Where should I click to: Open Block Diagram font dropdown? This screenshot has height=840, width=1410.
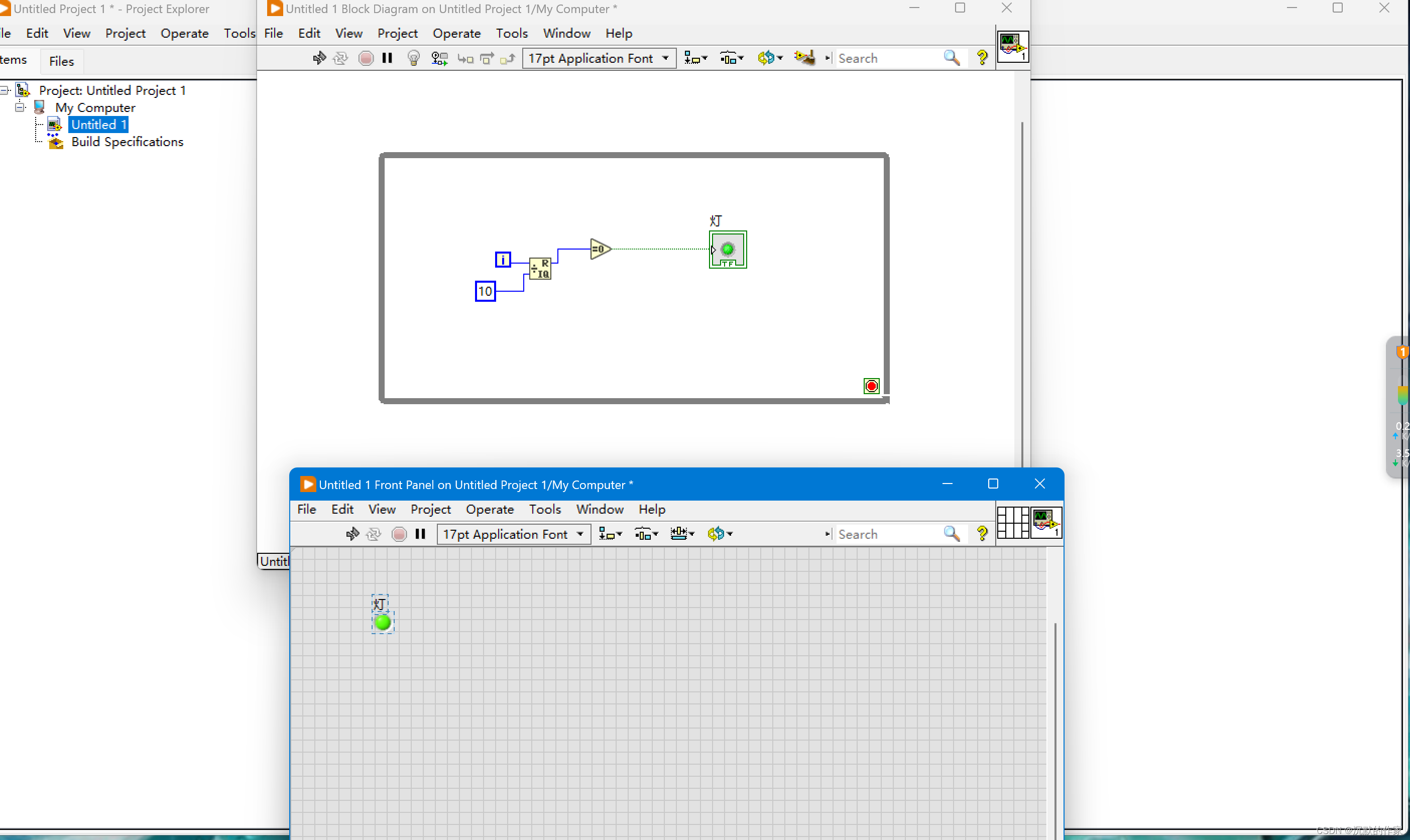(599, 58)
